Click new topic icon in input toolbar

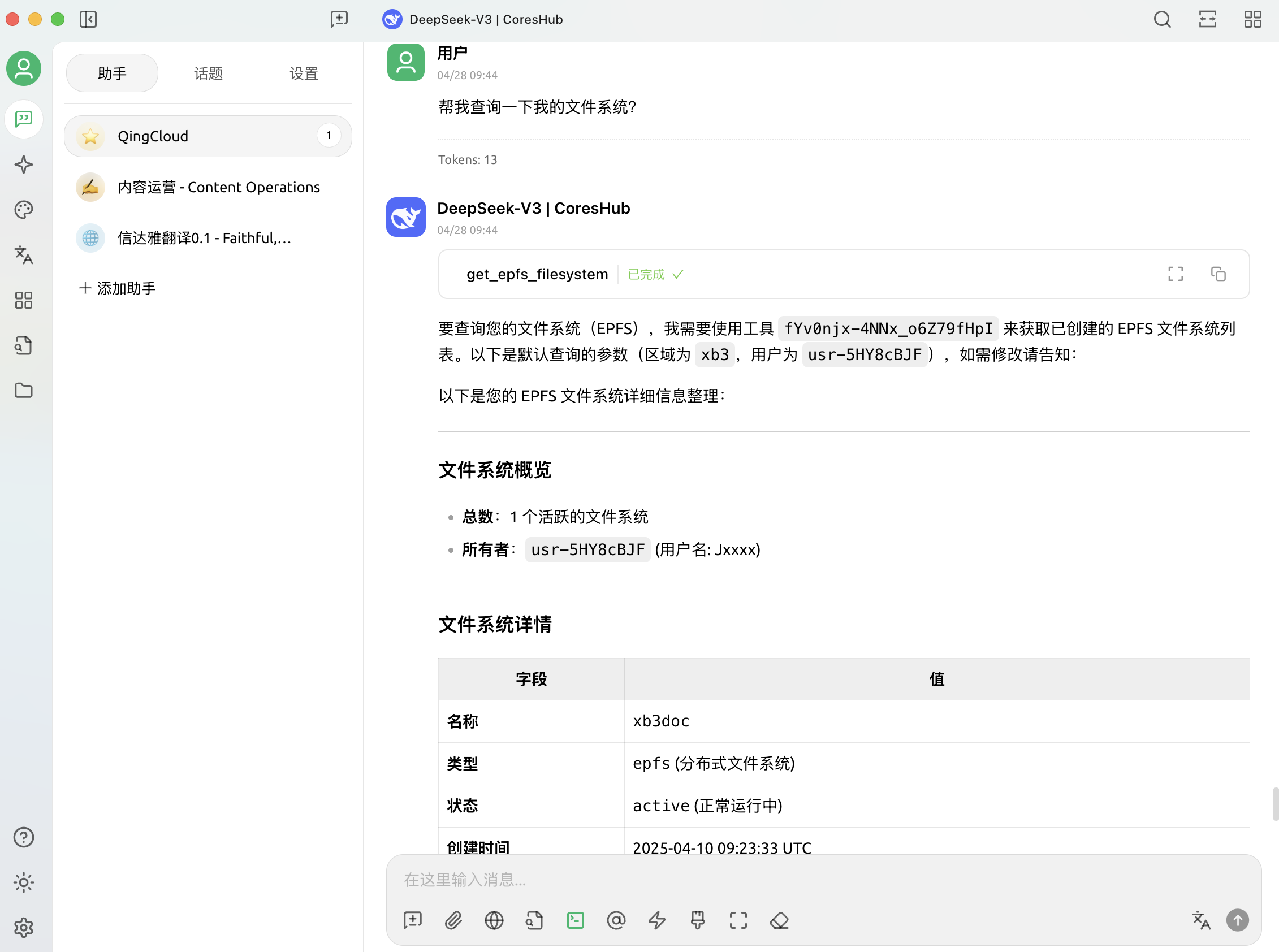pos(413,920)
